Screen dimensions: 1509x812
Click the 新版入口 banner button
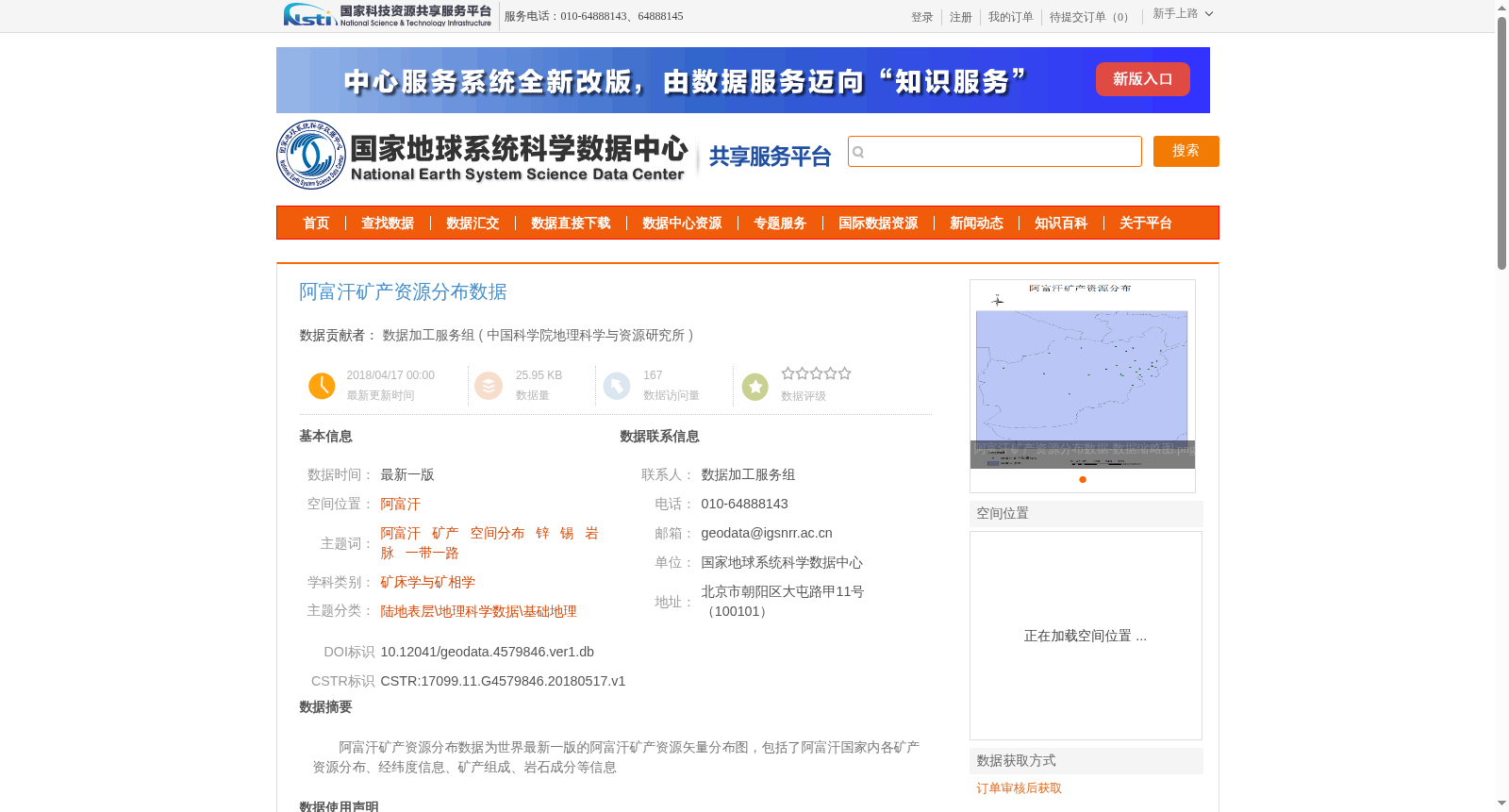pos(1143,79)
